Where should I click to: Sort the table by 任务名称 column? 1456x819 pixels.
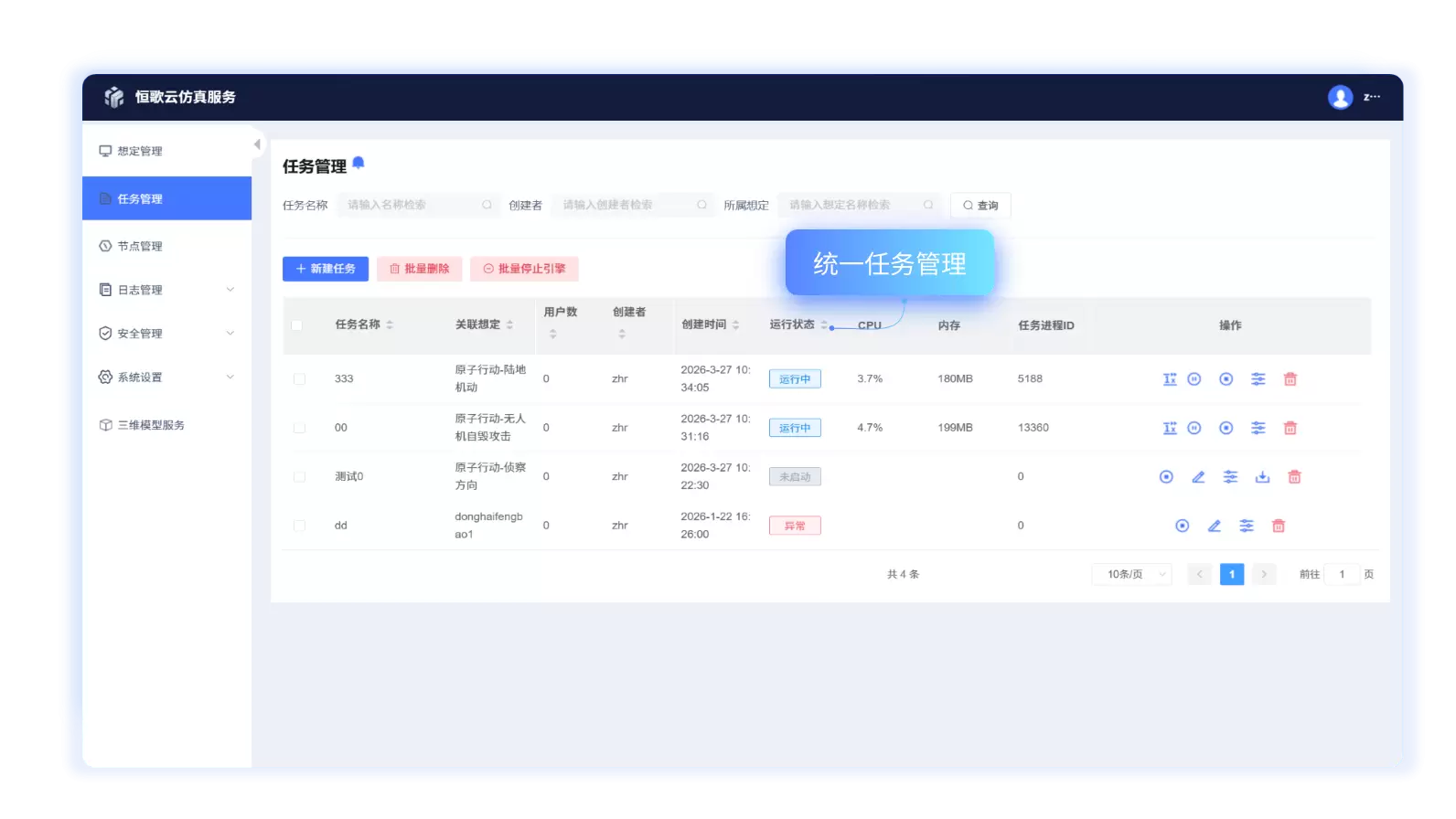pyautogui.click(x=390, y=325)
